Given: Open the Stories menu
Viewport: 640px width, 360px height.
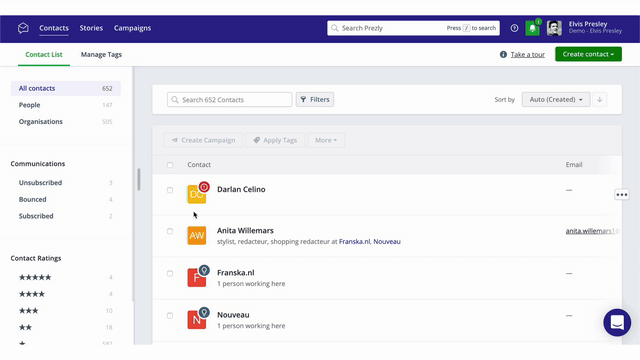Looking at the screenshot, I should (91, 28).
